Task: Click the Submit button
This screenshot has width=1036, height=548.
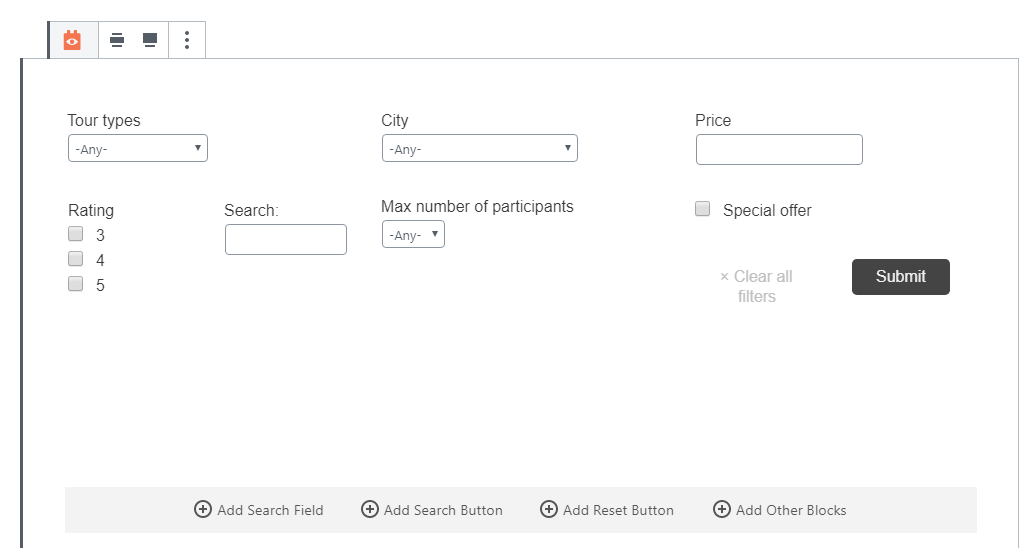Action: (x=901, y=277)
